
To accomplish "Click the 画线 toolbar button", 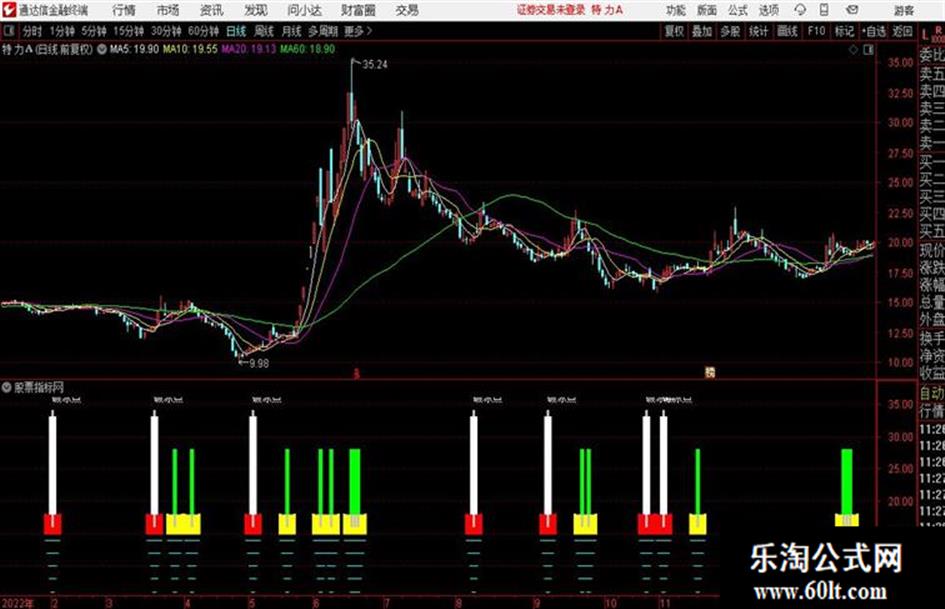I will 787,31.
